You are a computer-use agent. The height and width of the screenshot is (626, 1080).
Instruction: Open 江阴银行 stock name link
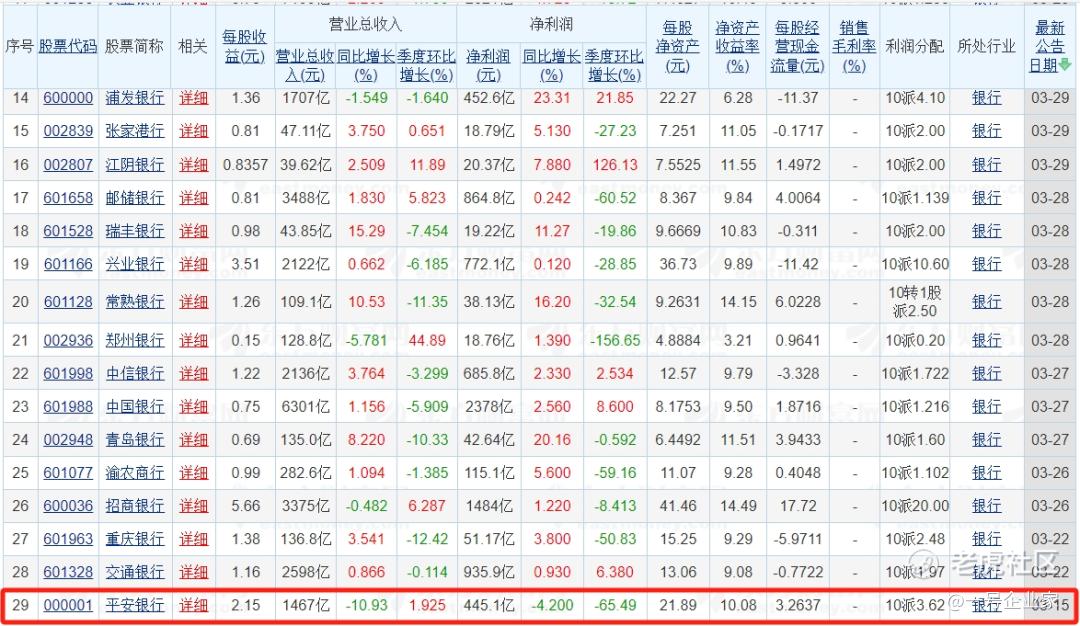point(134,165)
